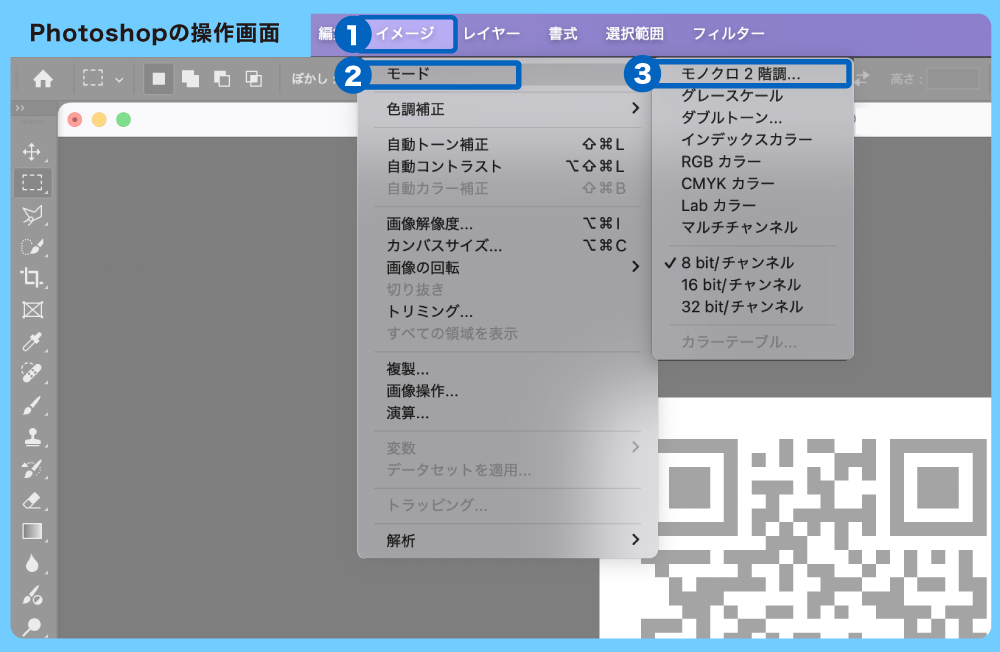Click the yellow minimize button of document

99,119
